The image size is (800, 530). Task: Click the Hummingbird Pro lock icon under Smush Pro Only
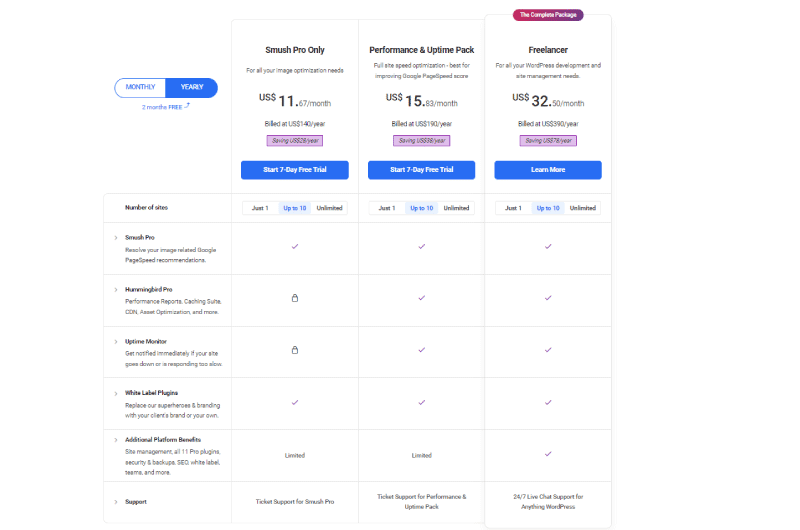pyautogui.click(x=295, y=298)
